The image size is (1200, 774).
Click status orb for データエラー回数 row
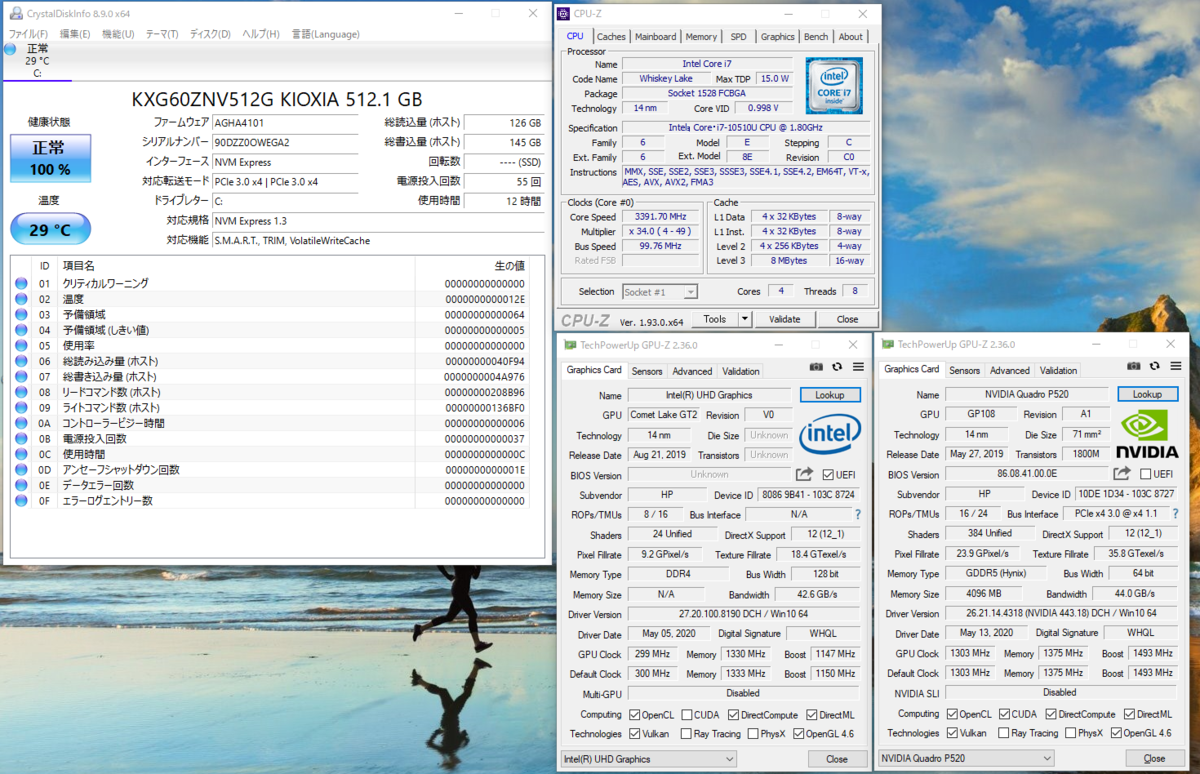pyautogui.click(x=22, y=485)
